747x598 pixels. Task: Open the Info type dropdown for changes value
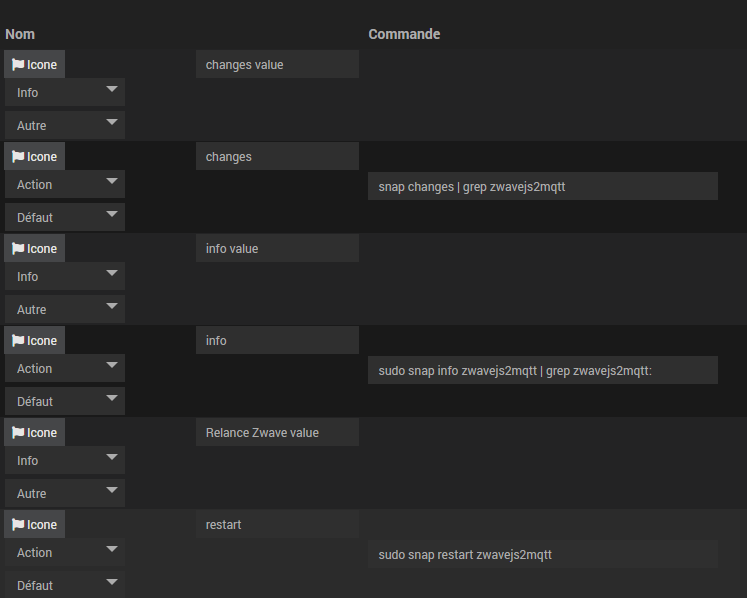pyautogui.click(x=65, y=92)
